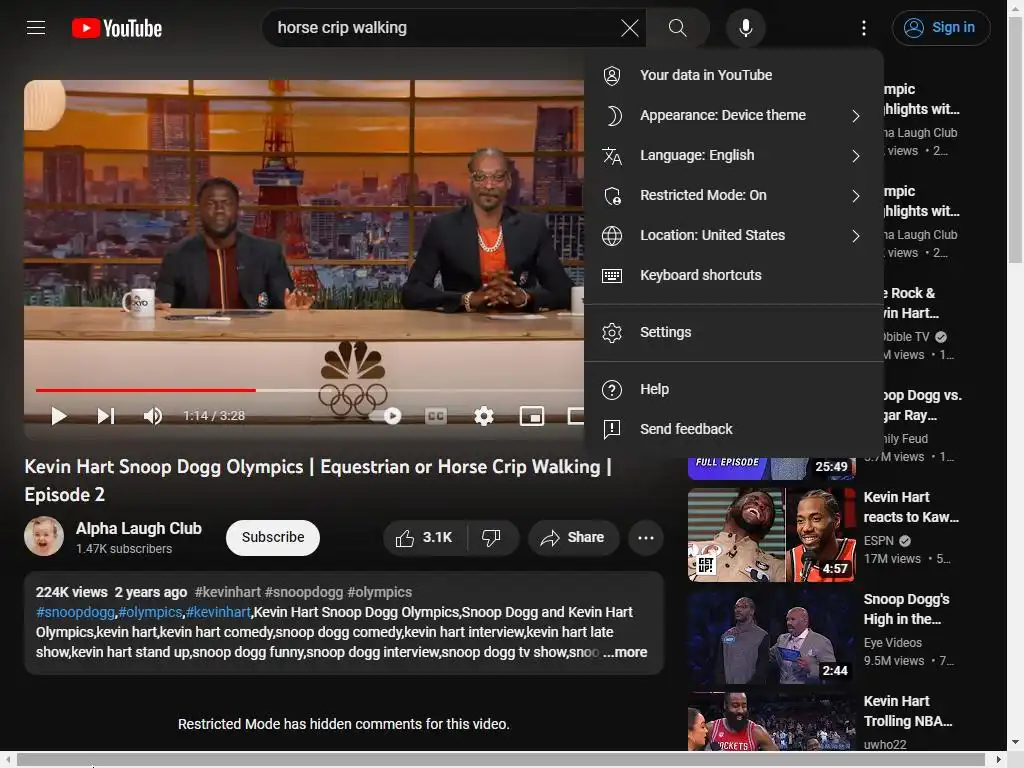Open Keyboard shortcuts entry
Viewport: 1024px width, 768px height.
click(x=733, y=275)
